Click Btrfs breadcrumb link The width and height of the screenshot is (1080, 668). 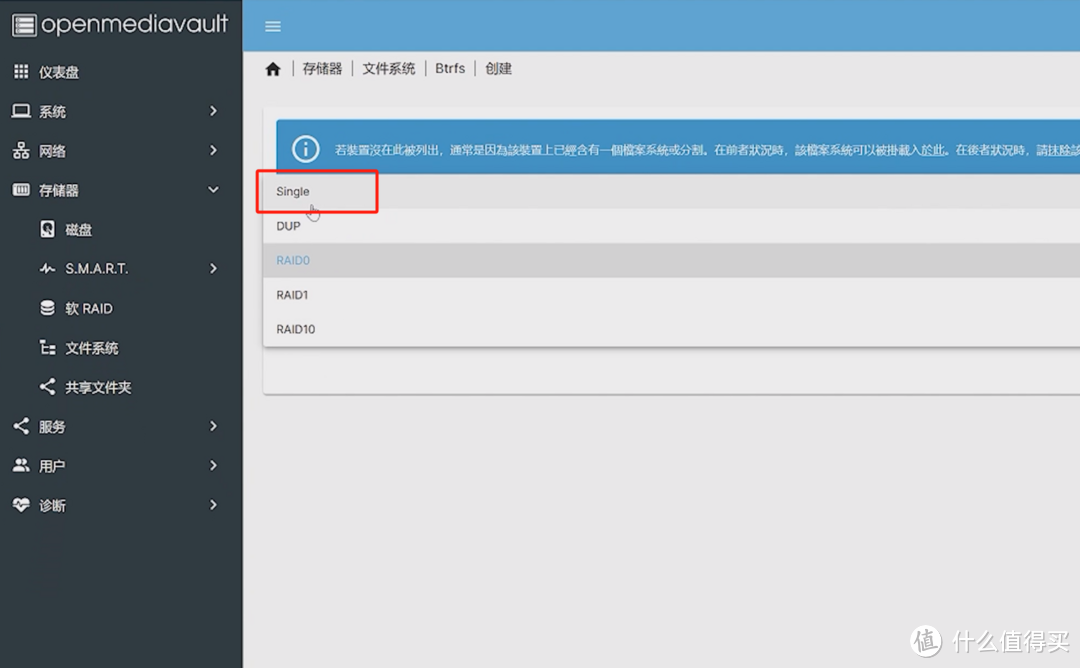[450, 68]
